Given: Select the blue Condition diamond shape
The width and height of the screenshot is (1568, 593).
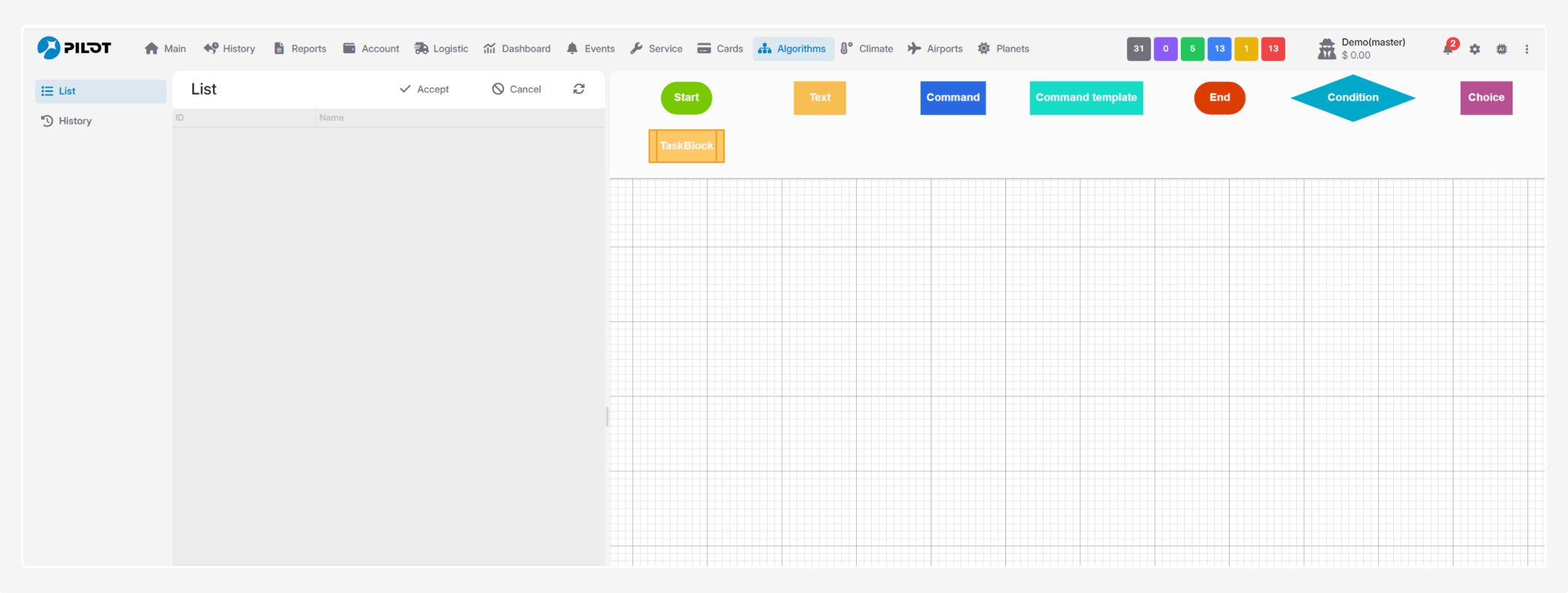Looking at the screenshot, I should [1352, 98].
